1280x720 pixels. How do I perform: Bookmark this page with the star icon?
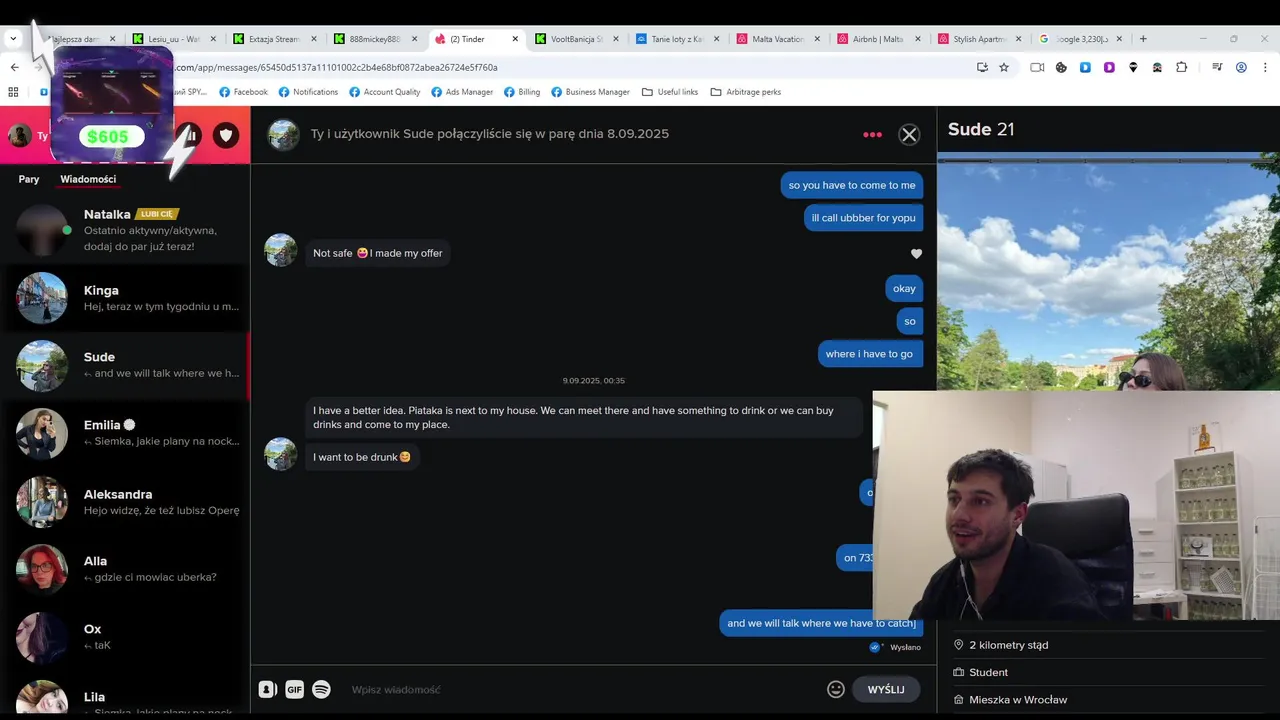(1004, 67)
